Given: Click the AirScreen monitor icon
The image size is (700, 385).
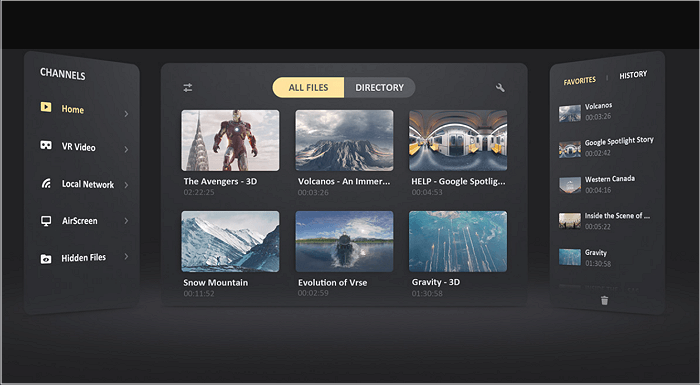Looking at the screenshot, I should coord(46,221).
